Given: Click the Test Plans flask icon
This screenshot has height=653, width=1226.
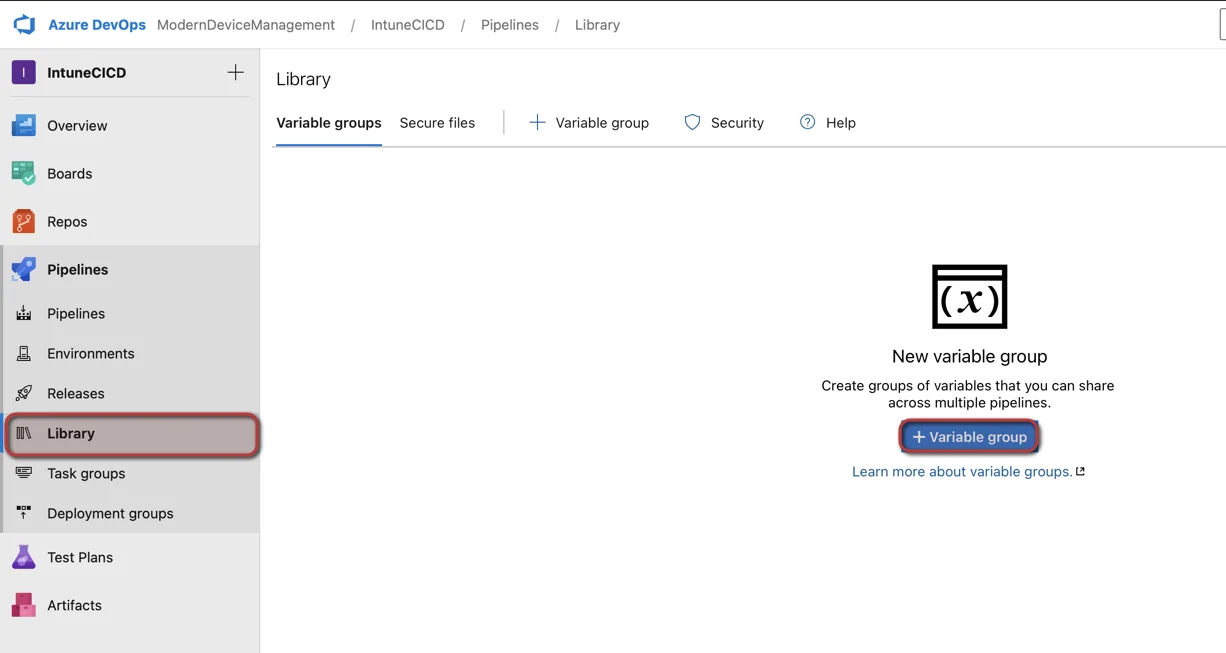Looking at the screenshot, I should click(x=24, y=557).
